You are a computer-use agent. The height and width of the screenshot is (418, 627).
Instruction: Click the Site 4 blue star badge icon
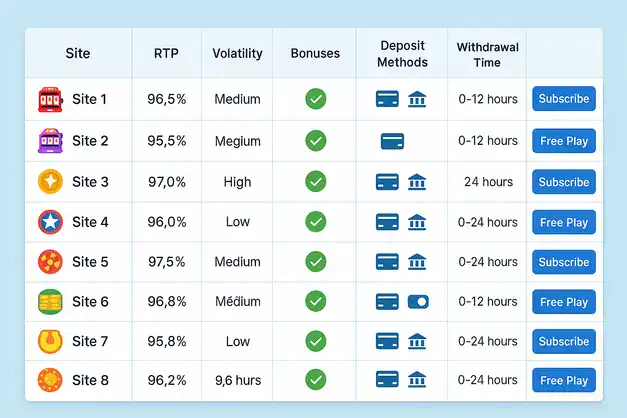(x=49, y=222)
